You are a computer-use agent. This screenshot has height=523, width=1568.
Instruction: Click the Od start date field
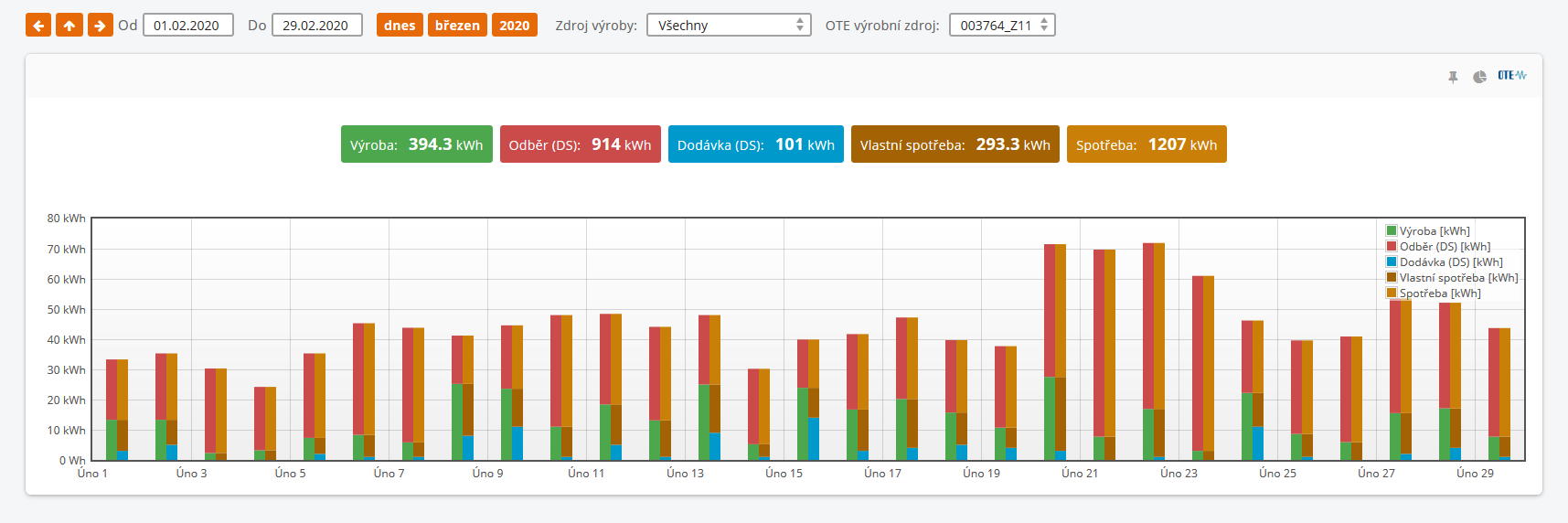[x=187, y=26]
